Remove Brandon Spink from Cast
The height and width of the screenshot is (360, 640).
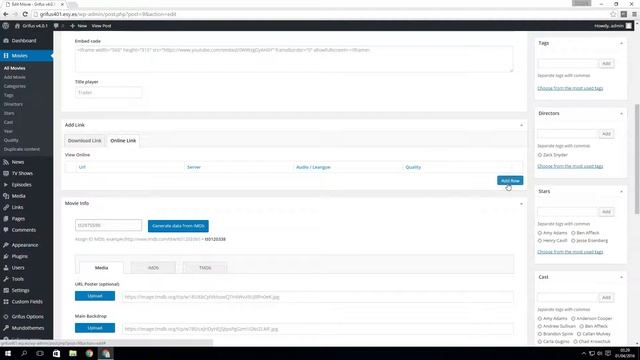[540, 334]
